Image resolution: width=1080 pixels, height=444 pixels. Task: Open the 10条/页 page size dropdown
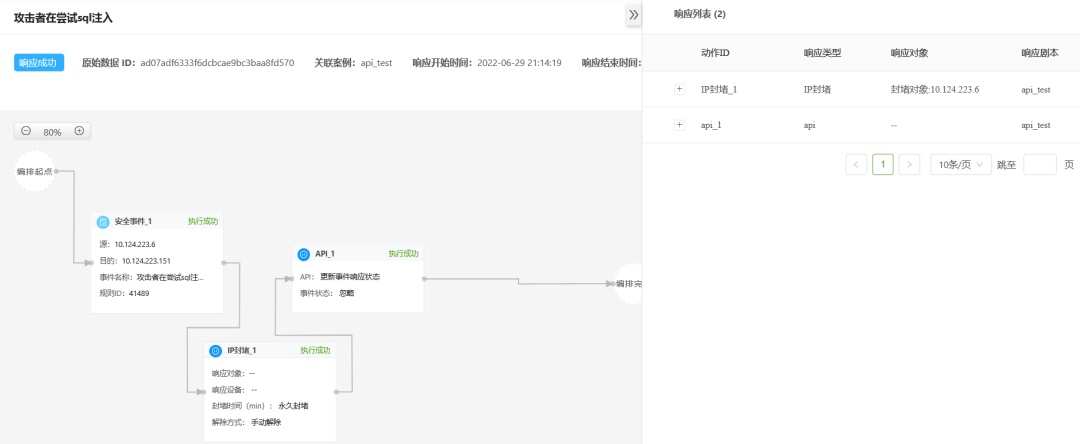[x=961, y=164]
